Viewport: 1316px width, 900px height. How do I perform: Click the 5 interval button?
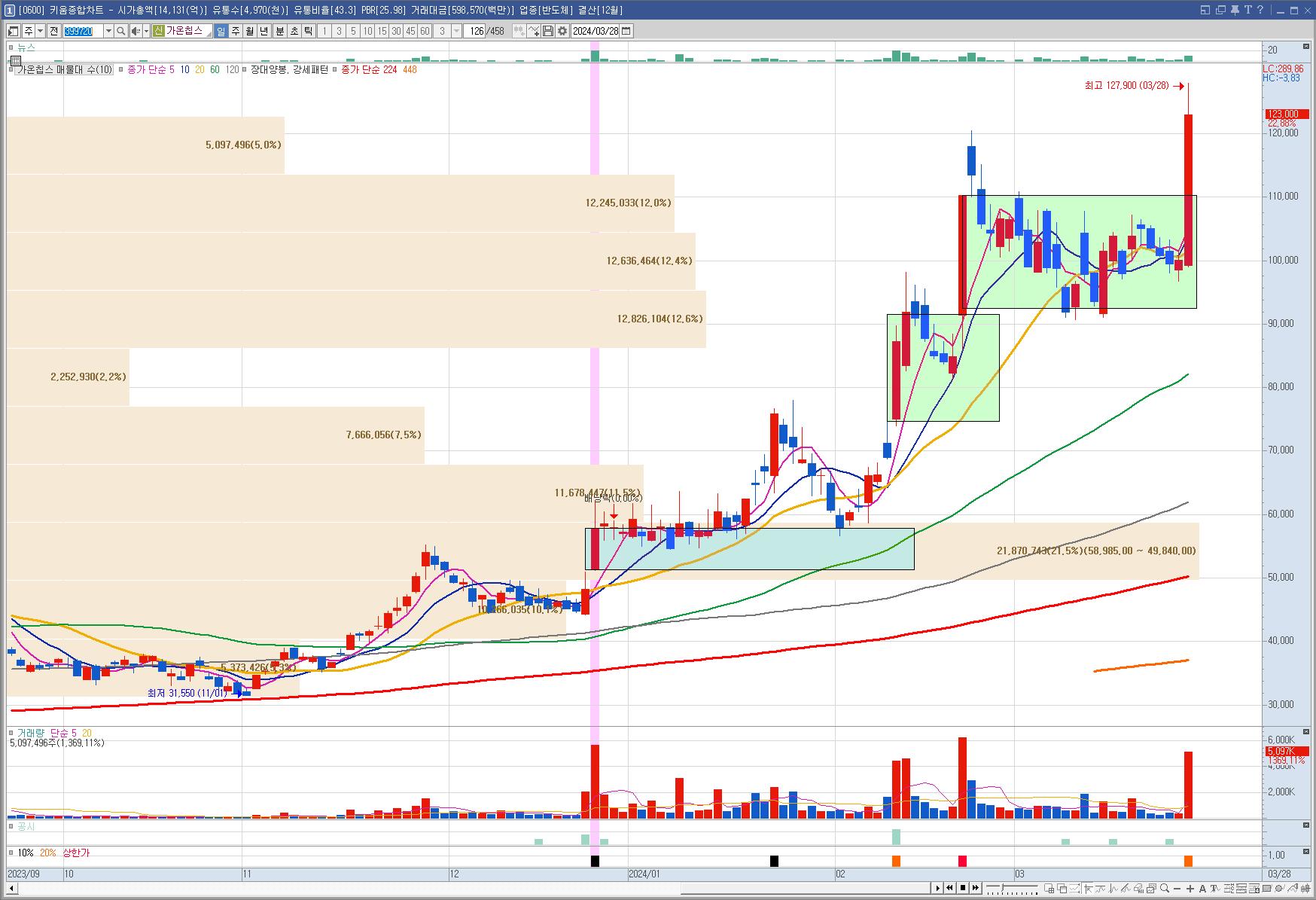pyautogui.click(x=353, y=31)
